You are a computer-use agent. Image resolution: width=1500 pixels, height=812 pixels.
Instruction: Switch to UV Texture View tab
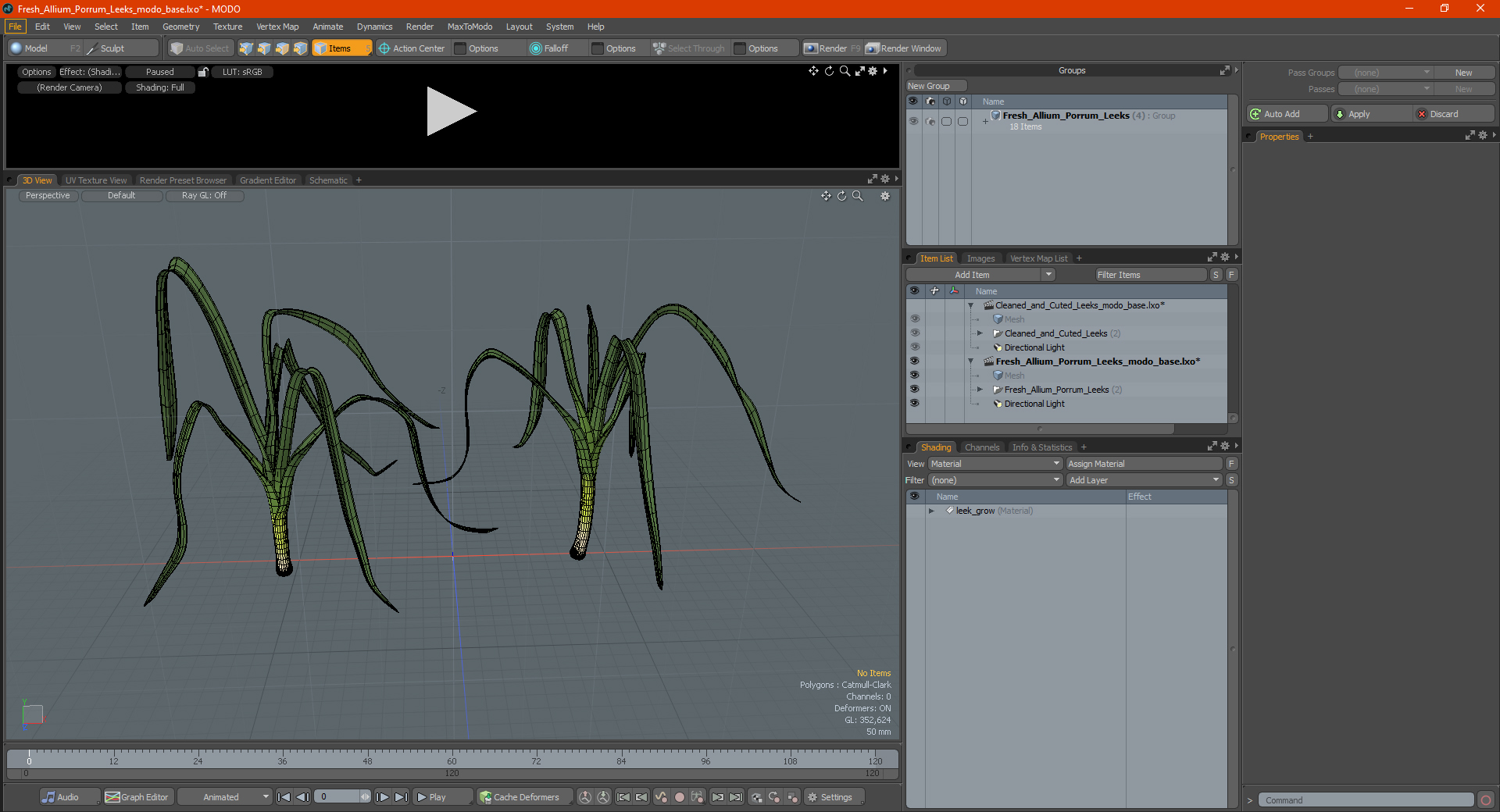(95, 180)
